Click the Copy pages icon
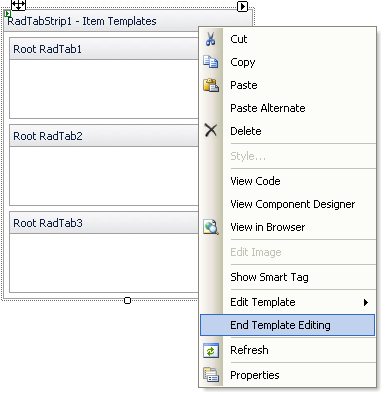This screenshot has height=394, width=386. (211, 62)
